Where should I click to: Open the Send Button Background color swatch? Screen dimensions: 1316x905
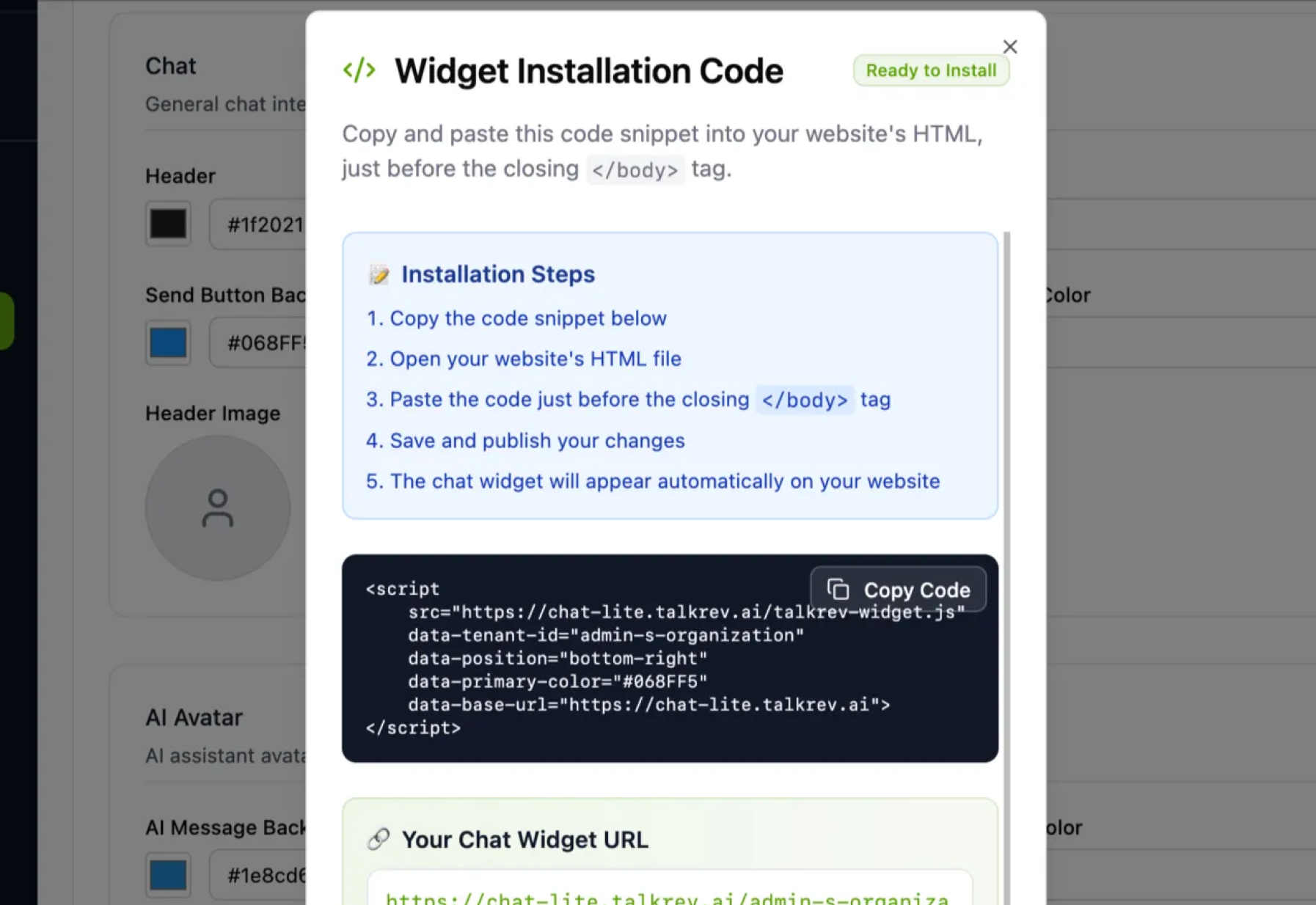pos(168,342)
